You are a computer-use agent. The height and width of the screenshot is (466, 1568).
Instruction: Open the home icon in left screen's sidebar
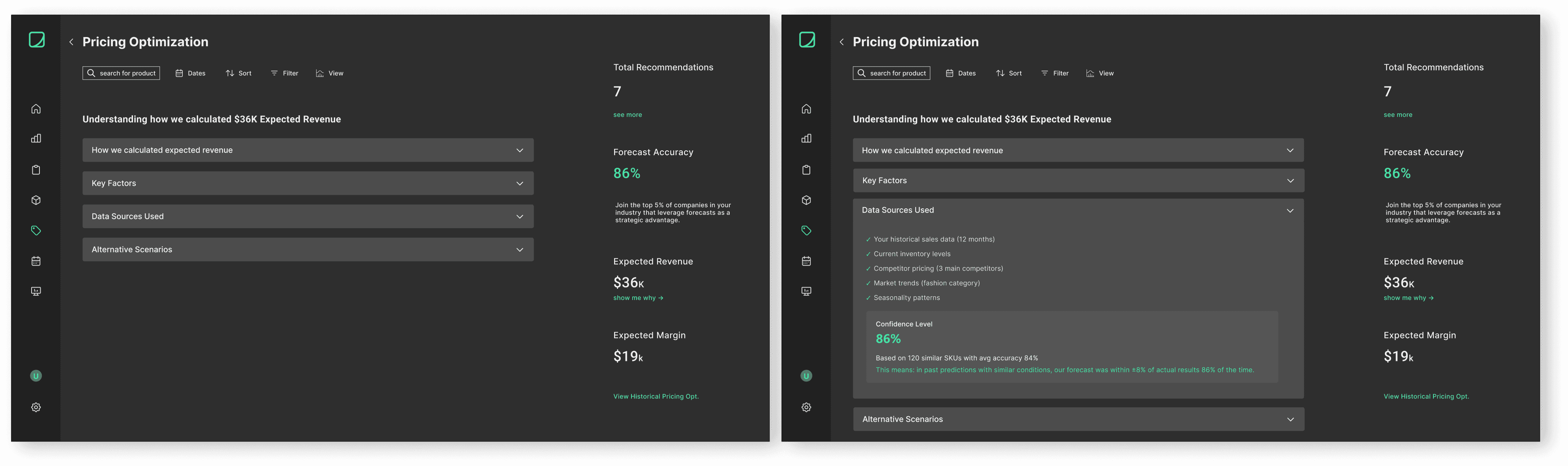(36, 109)
